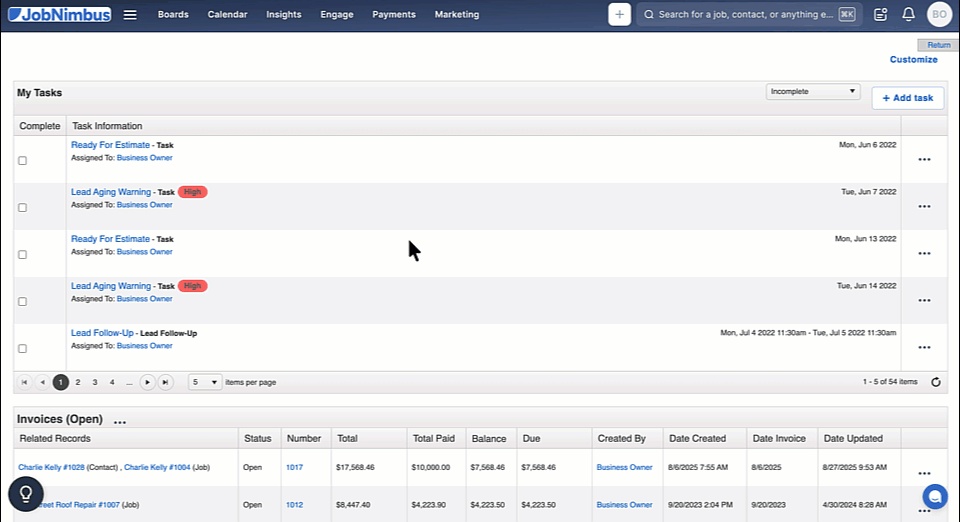Mark Lead Follow-Up task complete

(x=23, y=349)
